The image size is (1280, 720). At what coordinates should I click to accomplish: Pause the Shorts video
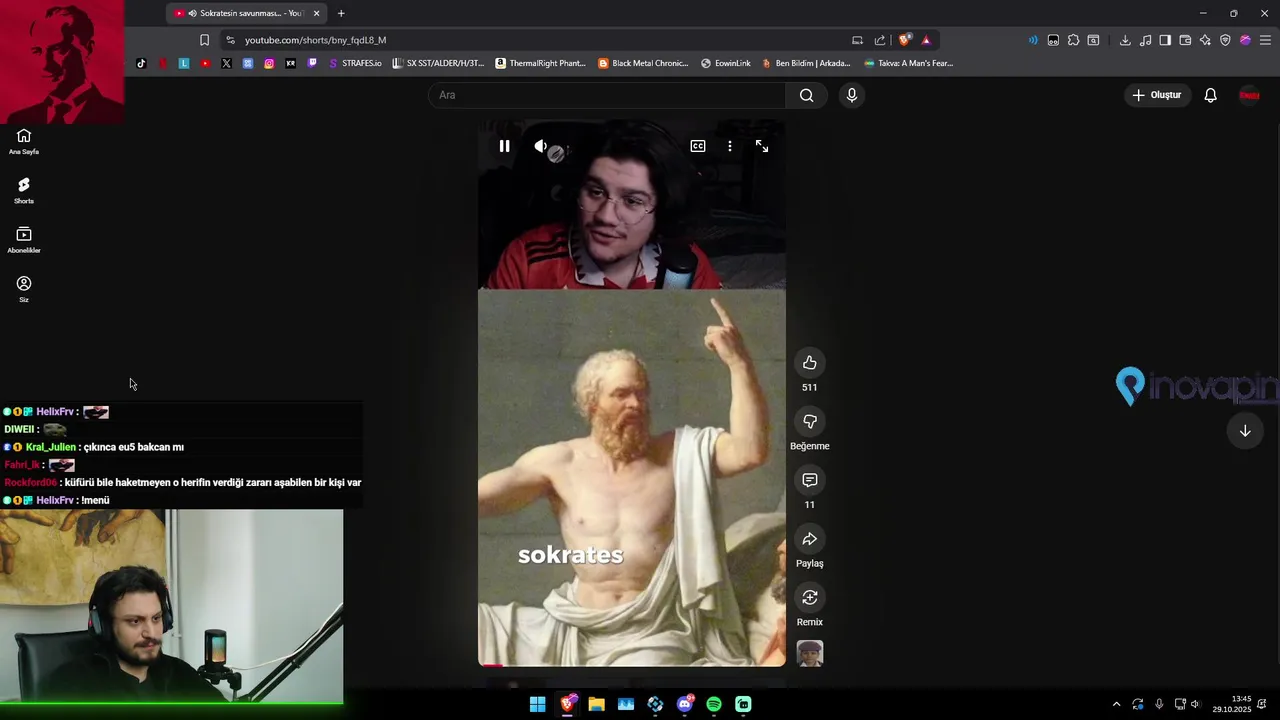[504, 146]
